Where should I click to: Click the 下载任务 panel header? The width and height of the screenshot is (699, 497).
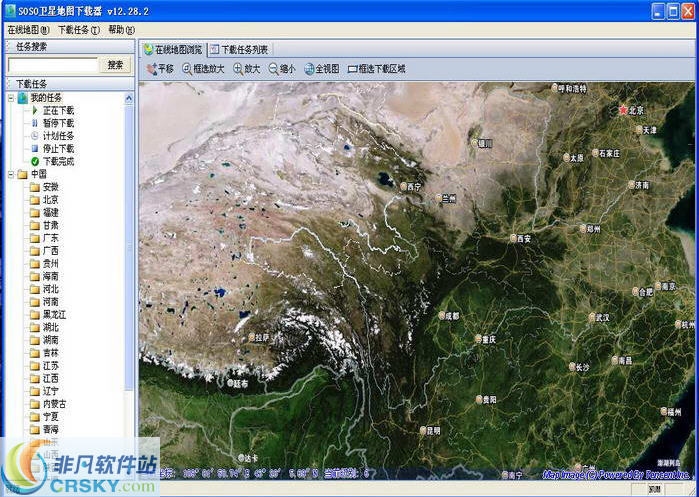click(x=70, y=83)
